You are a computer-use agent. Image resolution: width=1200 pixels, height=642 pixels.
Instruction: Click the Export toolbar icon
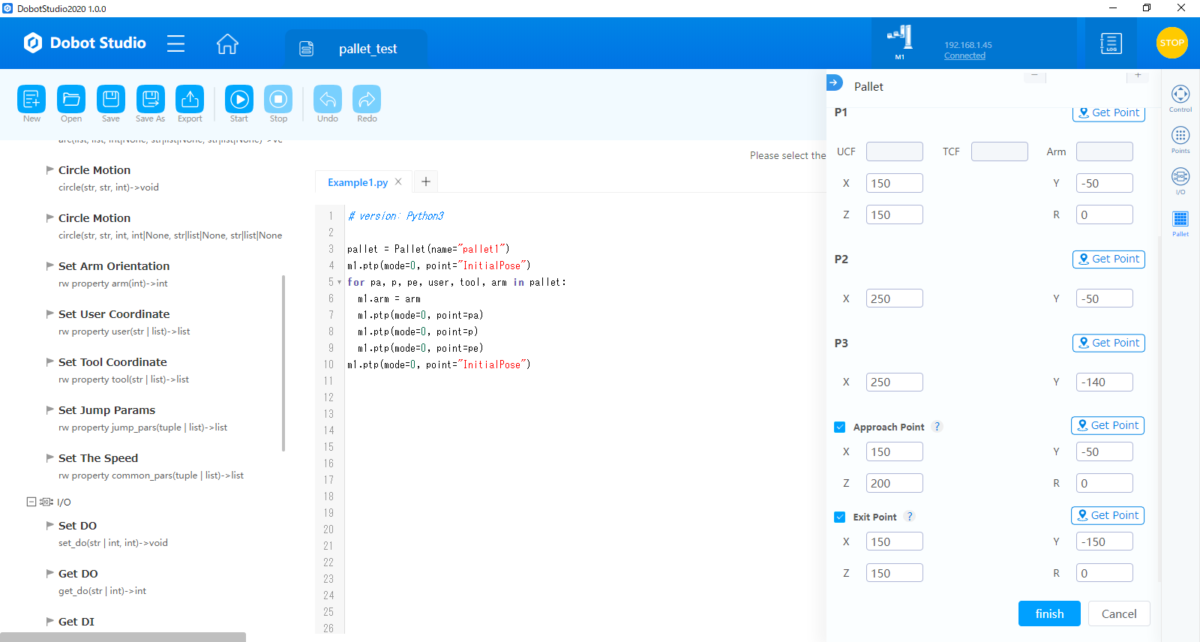click(x=190, y=99)
